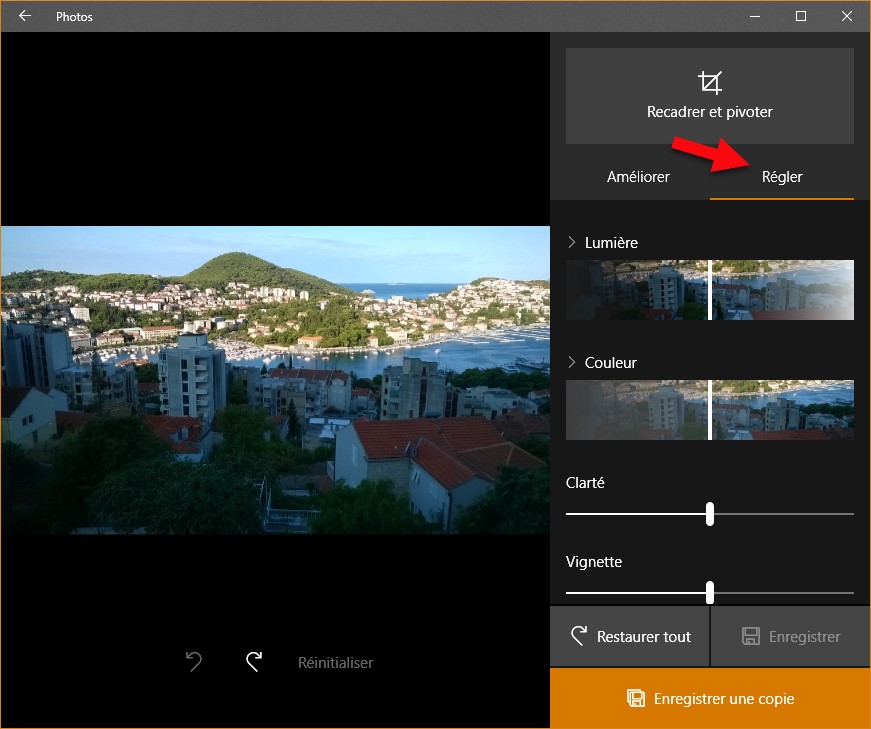Click the Clarté slider handle
Screen dimensions: 871x729
pos(710,514)
